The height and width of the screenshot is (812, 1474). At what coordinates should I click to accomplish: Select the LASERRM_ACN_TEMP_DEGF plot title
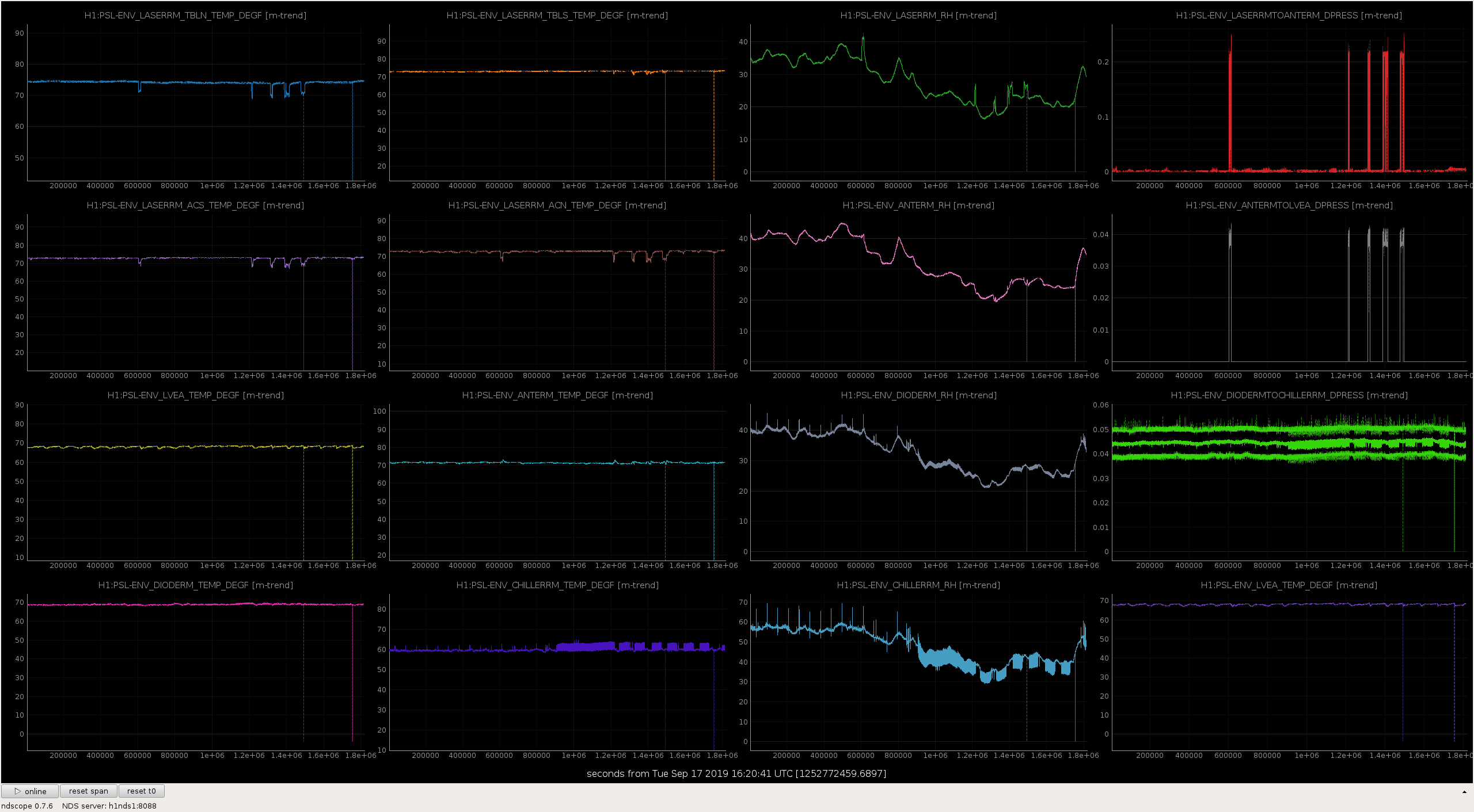[557, 205]
